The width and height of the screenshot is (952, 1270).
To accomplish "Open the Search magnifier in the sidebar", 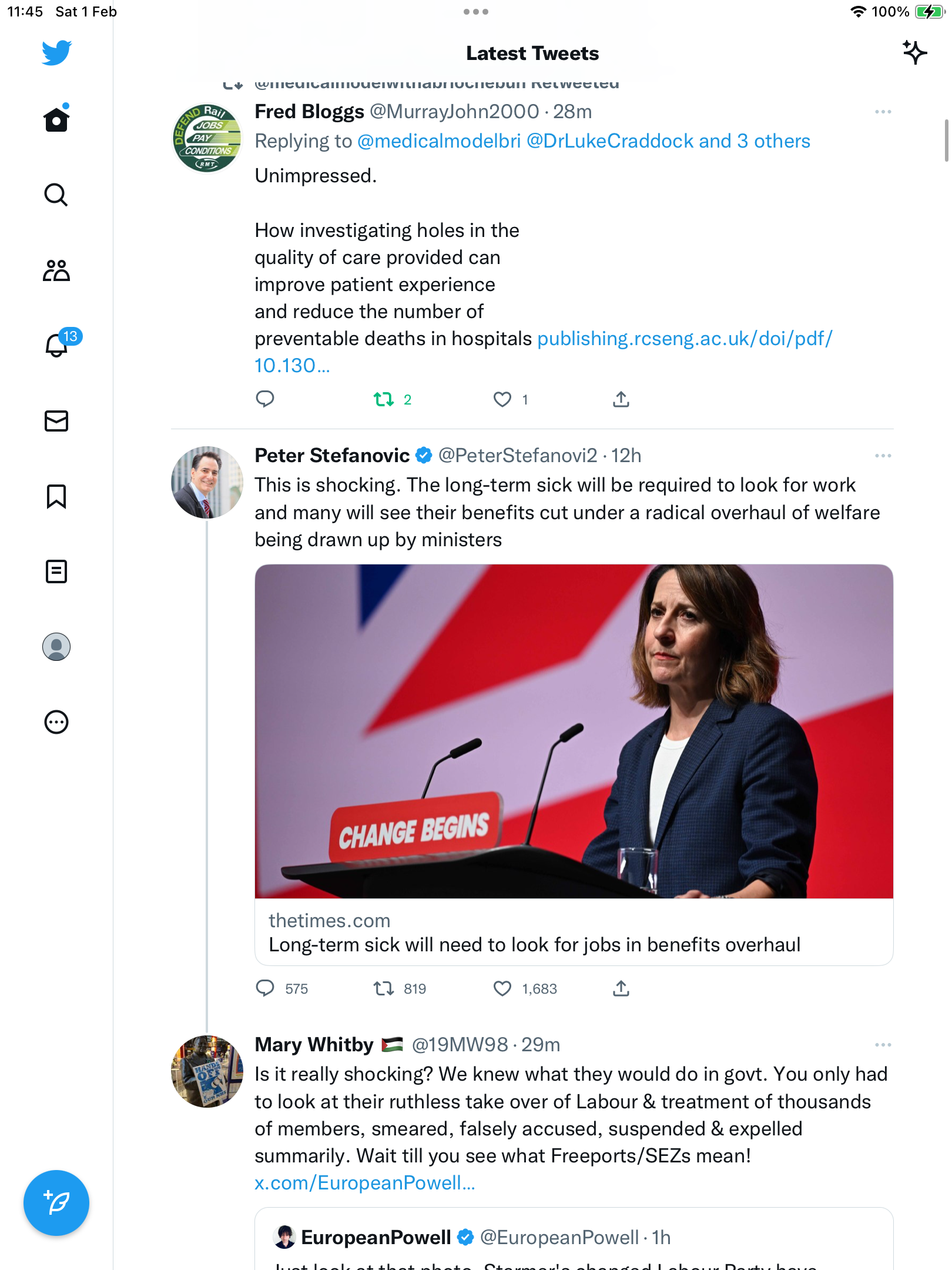I will [x=56, y=195].
